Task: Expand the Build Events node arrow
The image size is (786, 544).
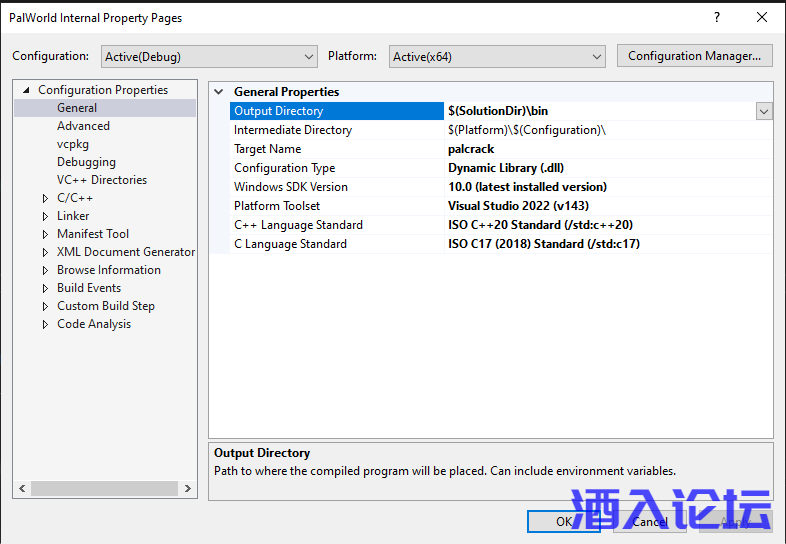Action: 45,289
